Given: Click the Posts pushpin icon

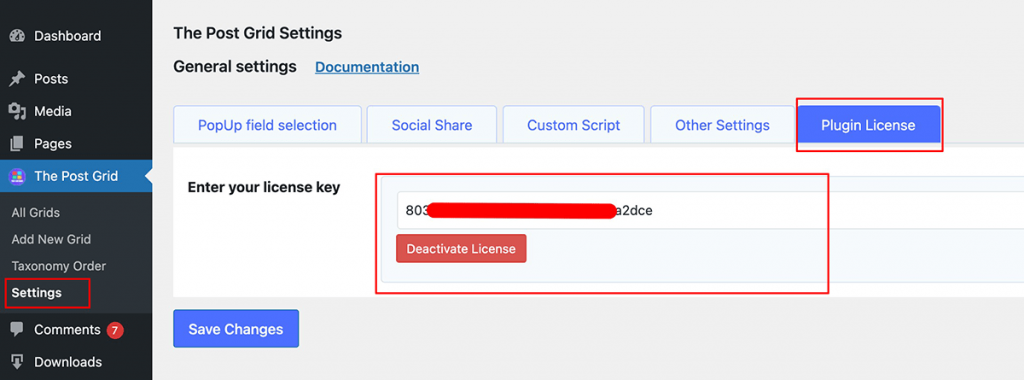Looking at the screenshot, I should coord(17,79).
